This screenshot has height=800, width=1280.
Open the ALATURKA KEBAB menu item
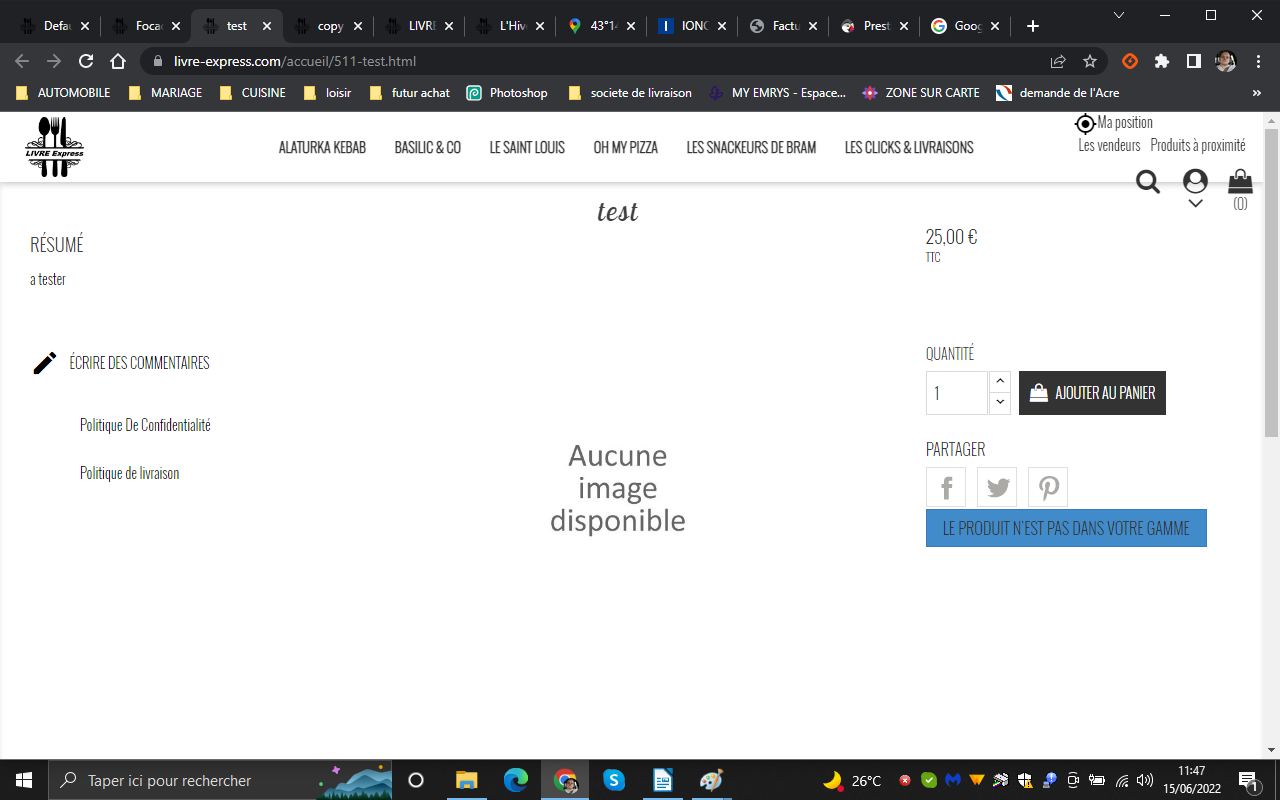[322, 147]
